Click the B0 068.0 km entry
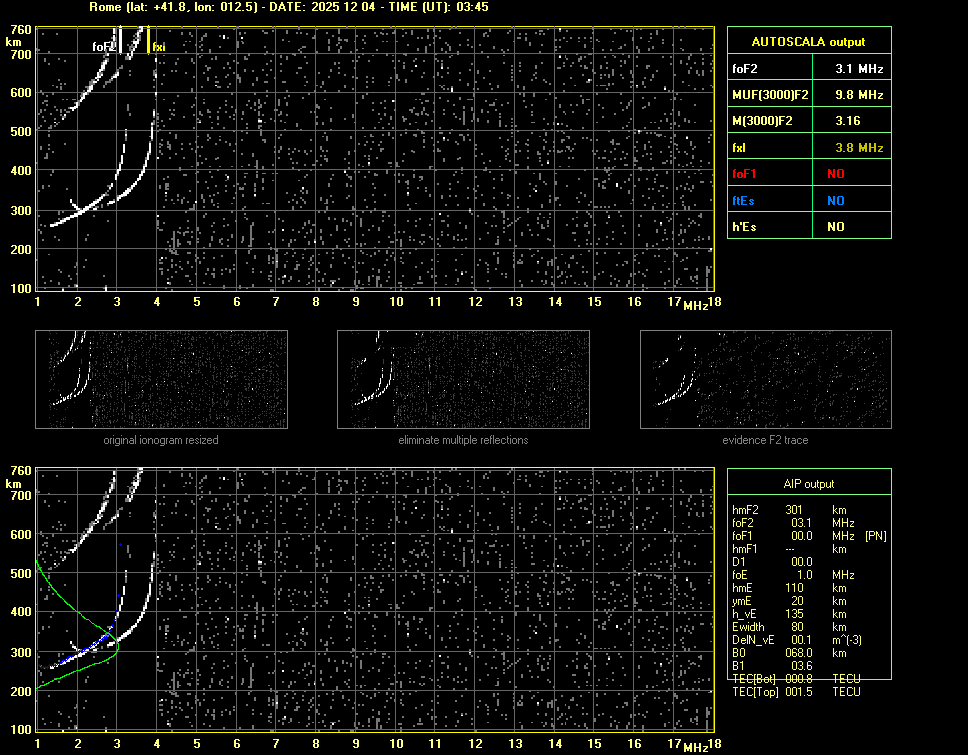The width and height of the screenshot is (968, 755). click(796, 653)
